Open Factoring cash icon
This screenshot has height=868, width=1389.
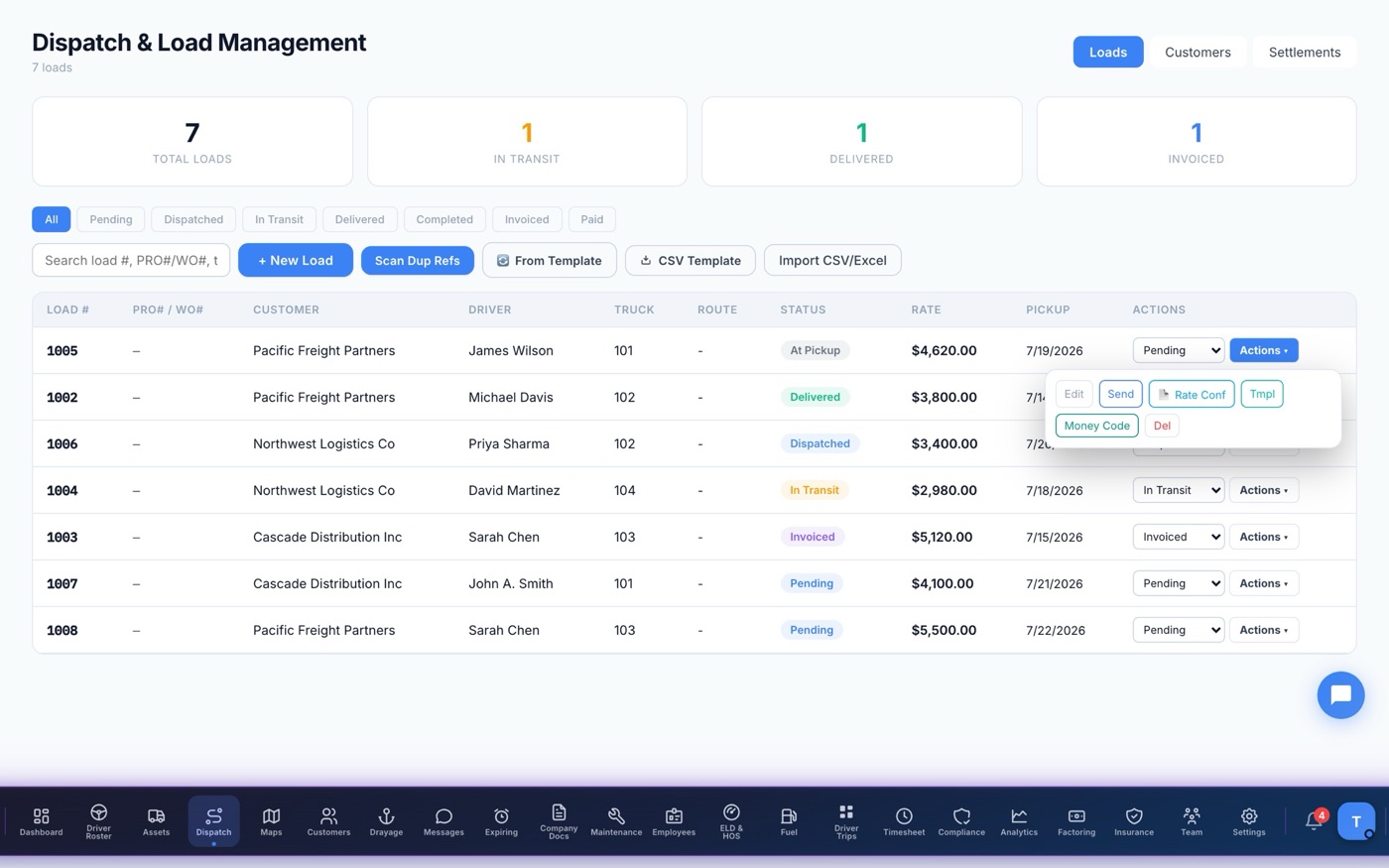[x=1076, y=821]
